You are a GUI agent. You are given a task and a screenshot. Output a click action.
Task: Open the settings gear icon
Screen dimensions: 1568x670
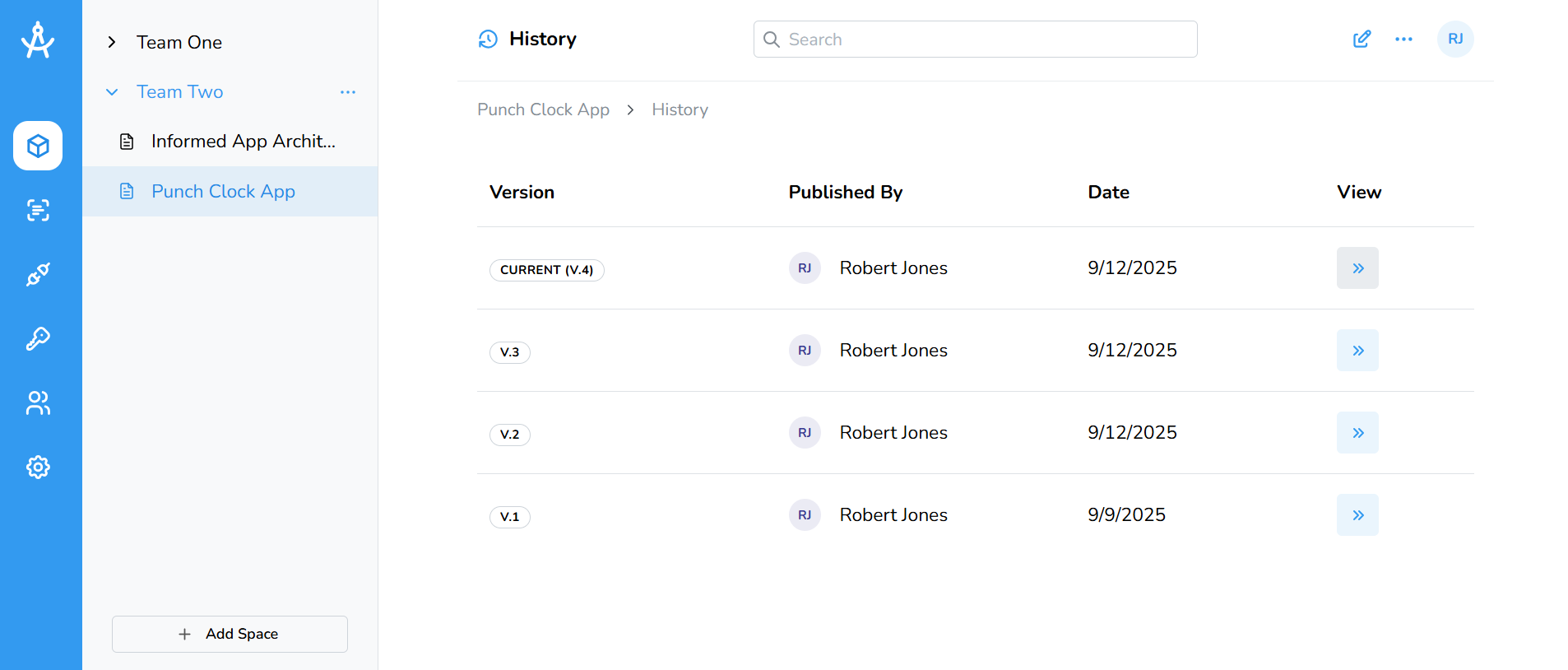[x=38, y=467]
